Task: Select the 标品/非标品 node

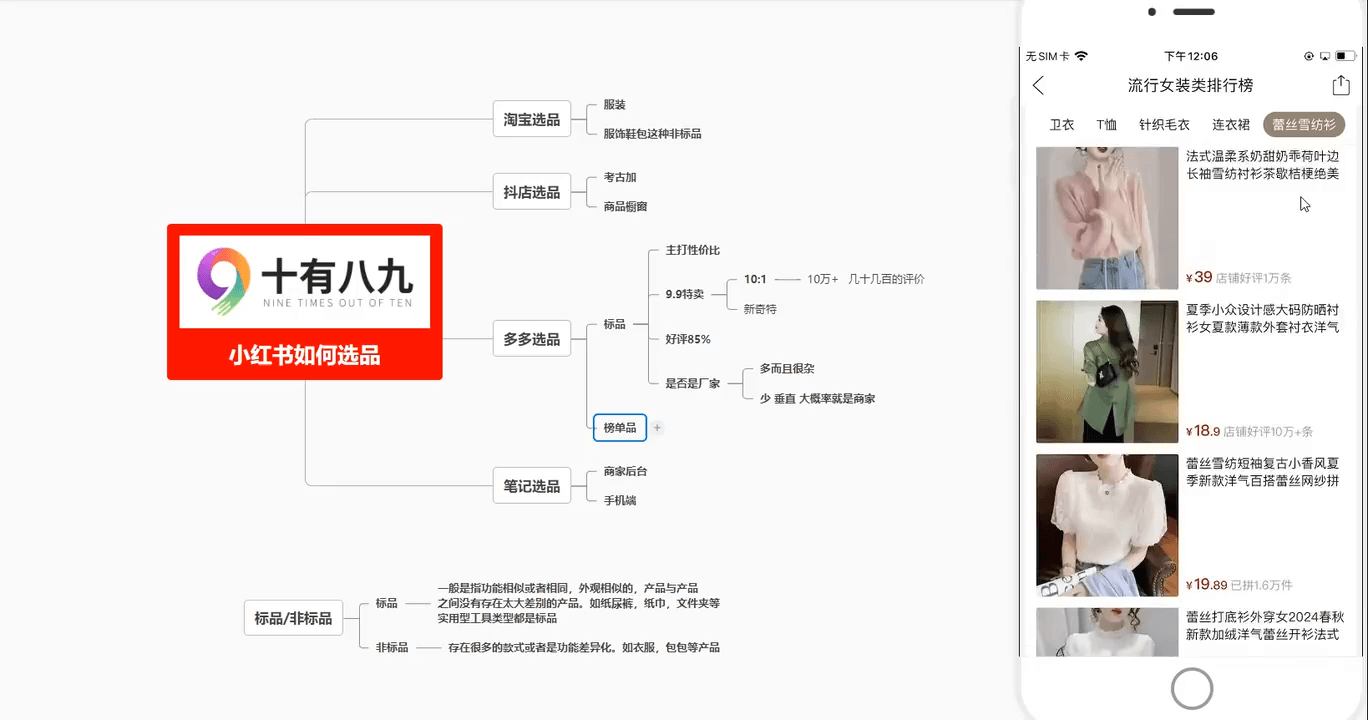Action: [x=293, y=618]
